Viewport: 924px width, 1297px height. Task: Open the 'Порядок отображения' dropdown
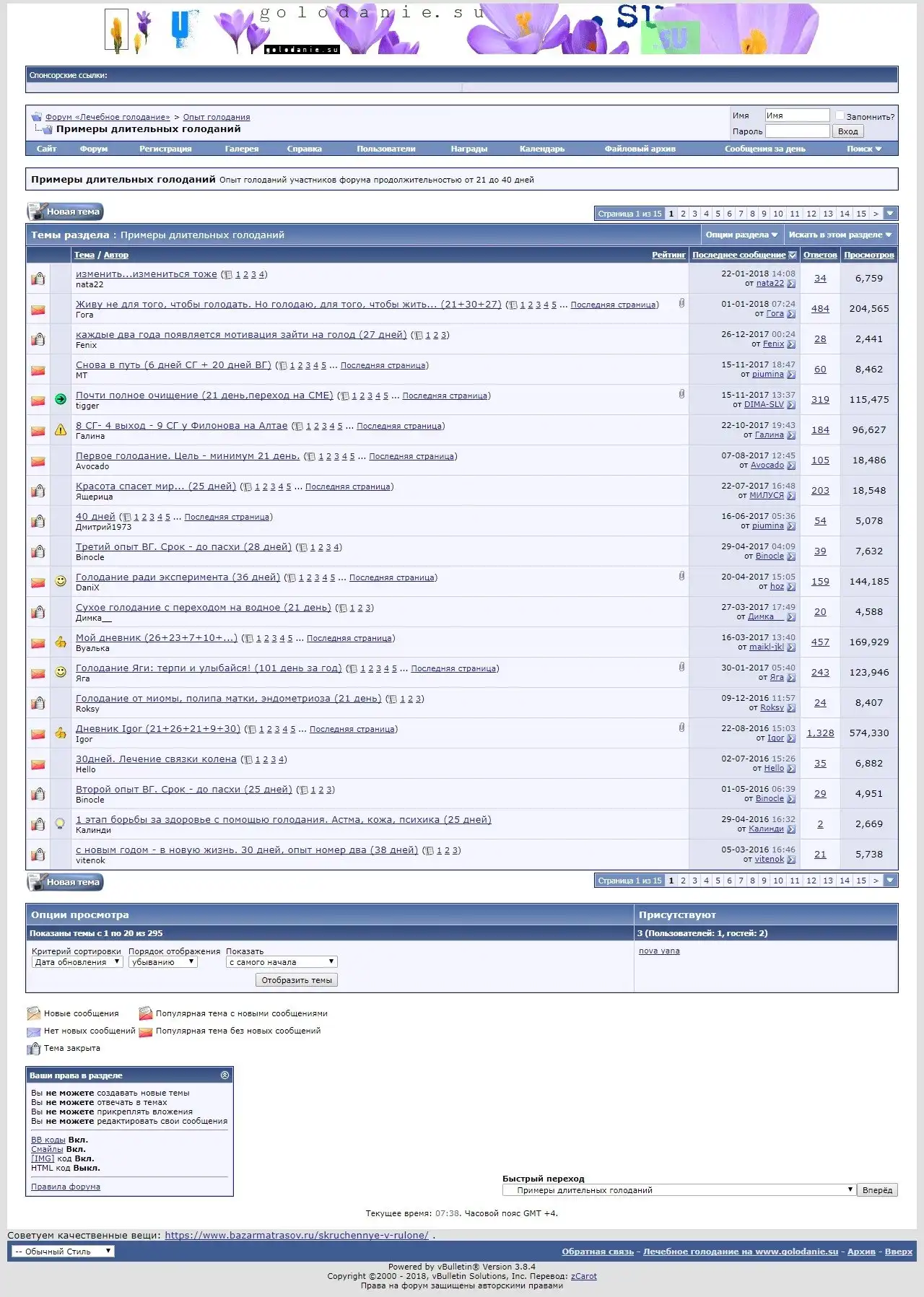tap(162, 962)
